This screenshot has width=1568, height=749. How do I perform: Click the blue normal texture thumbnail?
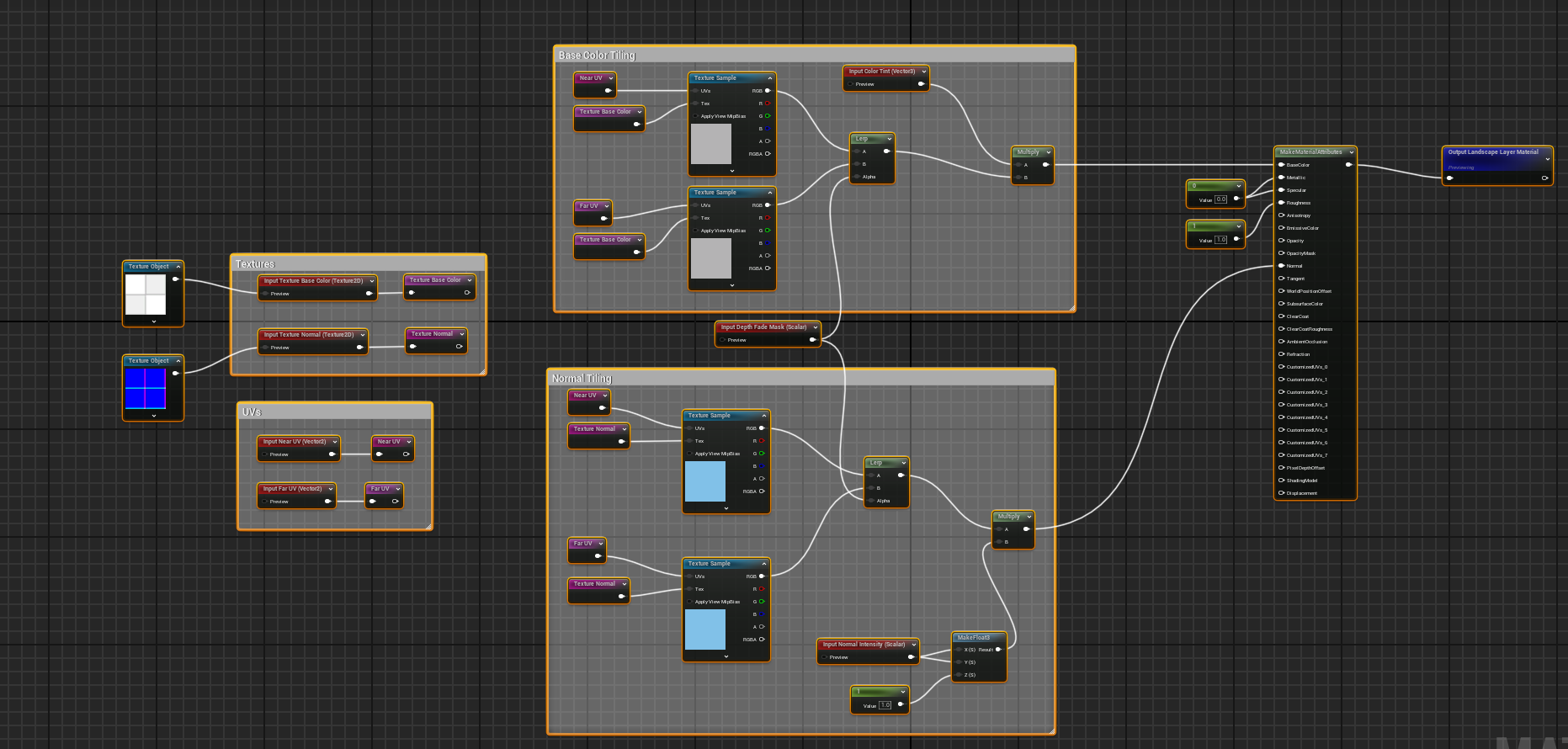point(145,388)
